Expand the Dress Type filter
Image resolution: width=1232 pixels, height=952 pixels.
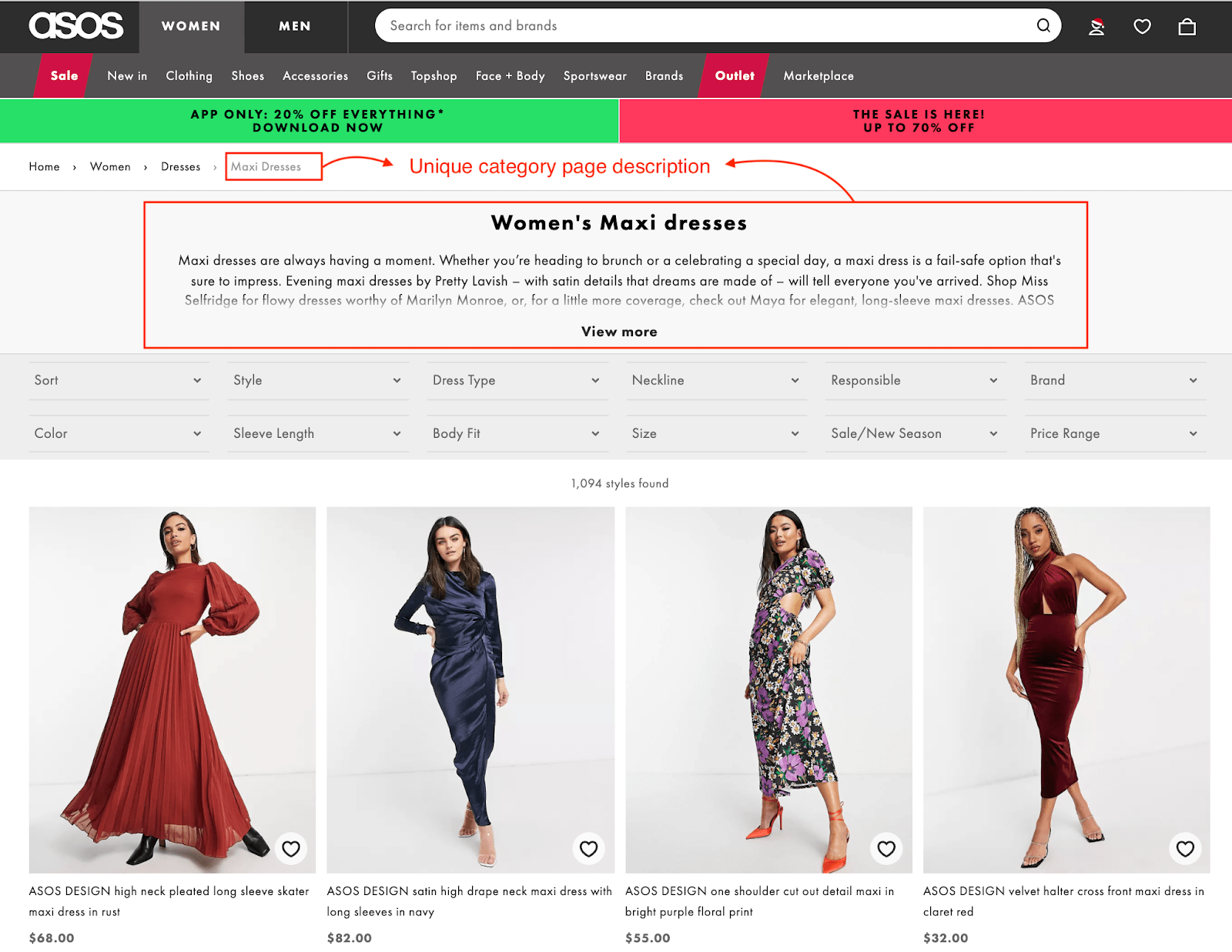[x=517, y=380]
